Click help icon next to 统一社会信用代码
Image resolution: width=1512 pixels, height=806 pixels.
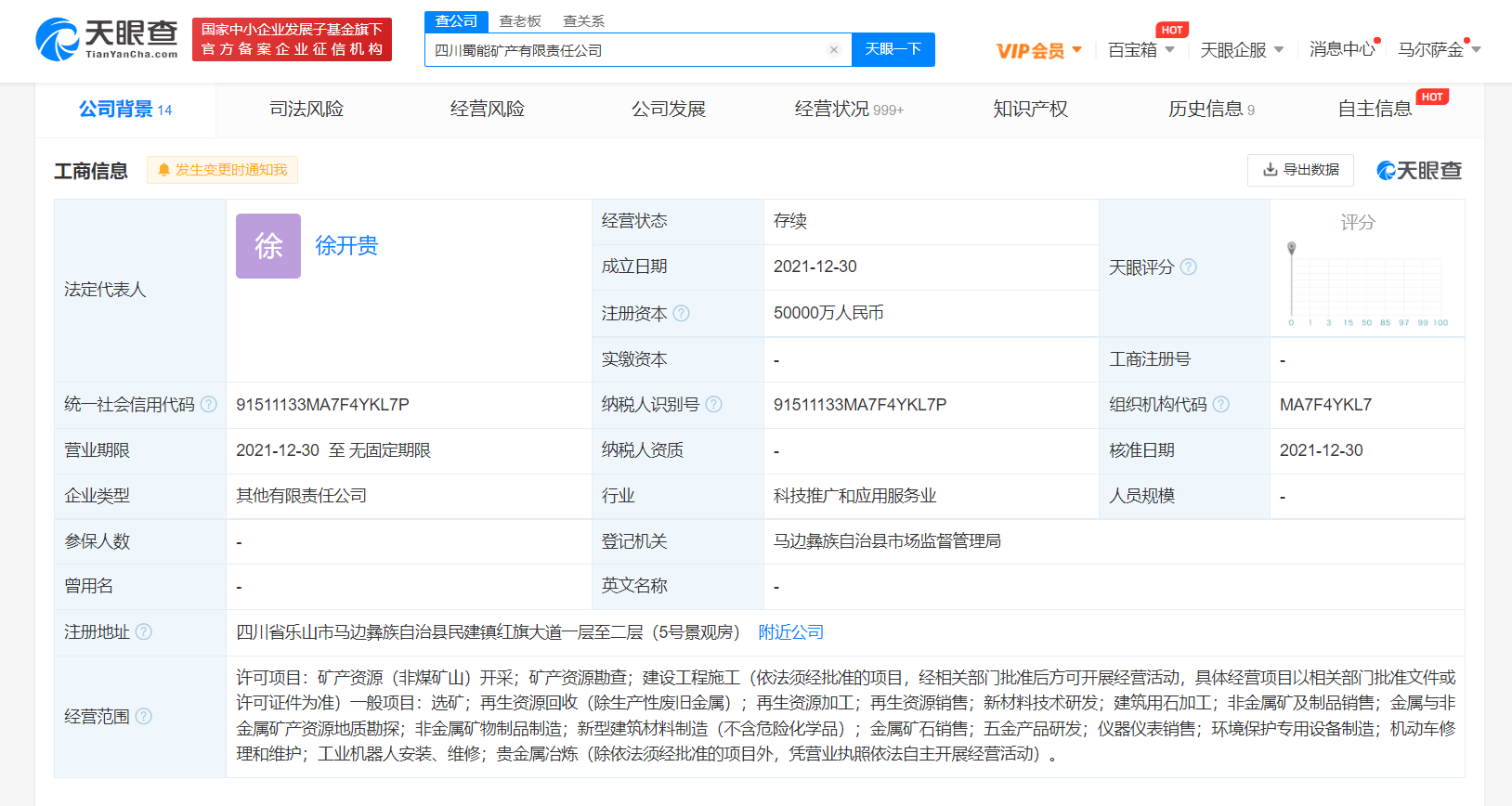[x=209, y=405]
